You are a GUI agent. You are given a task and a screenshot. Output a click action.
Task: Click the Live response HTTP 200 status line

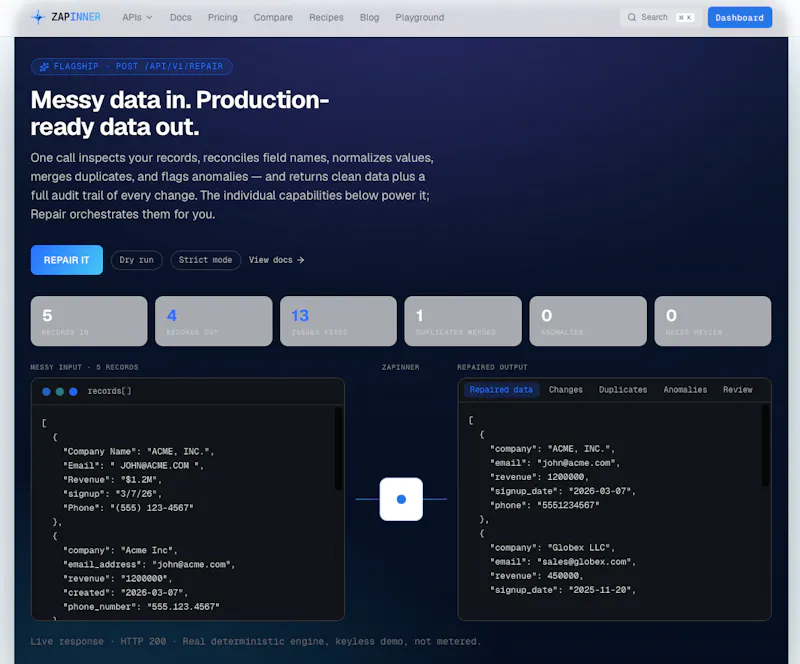[x=256, y=642]
